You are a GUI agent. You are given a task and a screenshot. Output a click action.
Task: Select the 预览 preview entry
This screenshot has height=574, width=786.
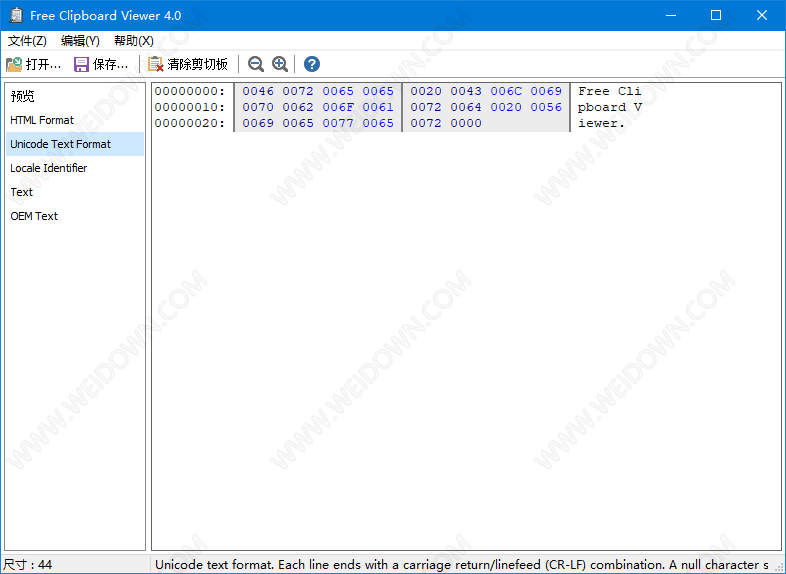click(75, 96)
